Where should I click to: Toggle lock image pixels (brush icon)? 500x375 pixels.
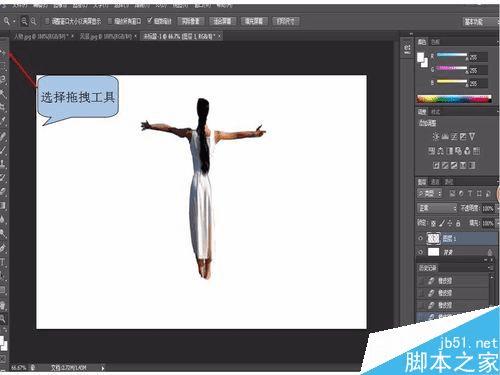pyautogui.click(x=442, y=223)
